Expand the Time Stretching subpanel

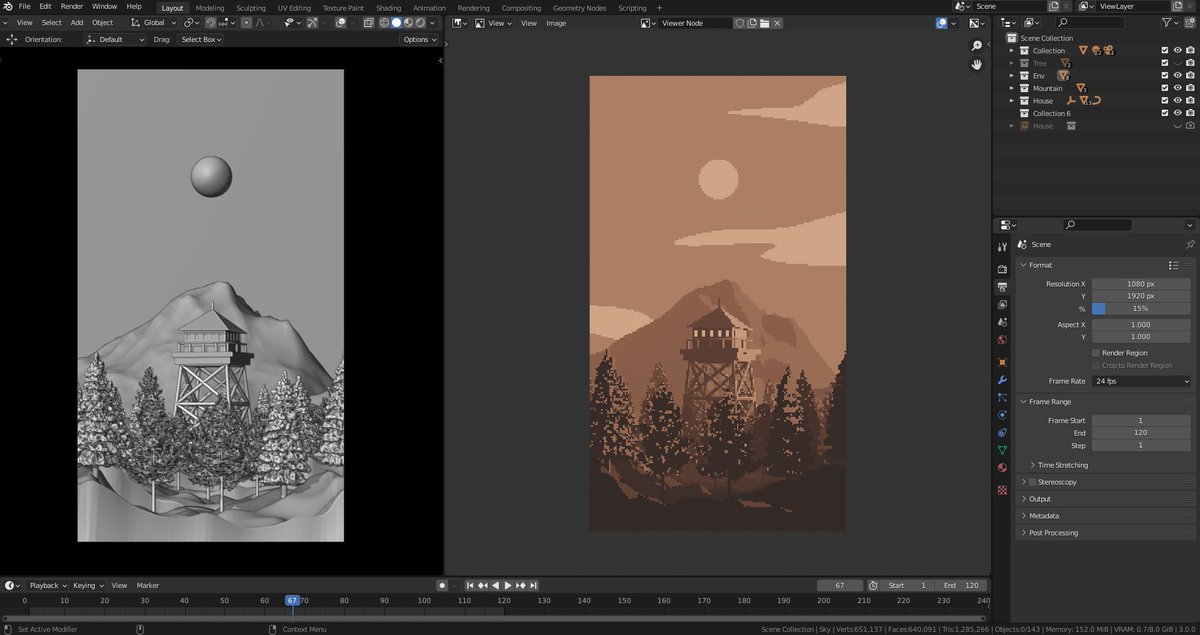pyautogui.click(x=1064, y=465)
